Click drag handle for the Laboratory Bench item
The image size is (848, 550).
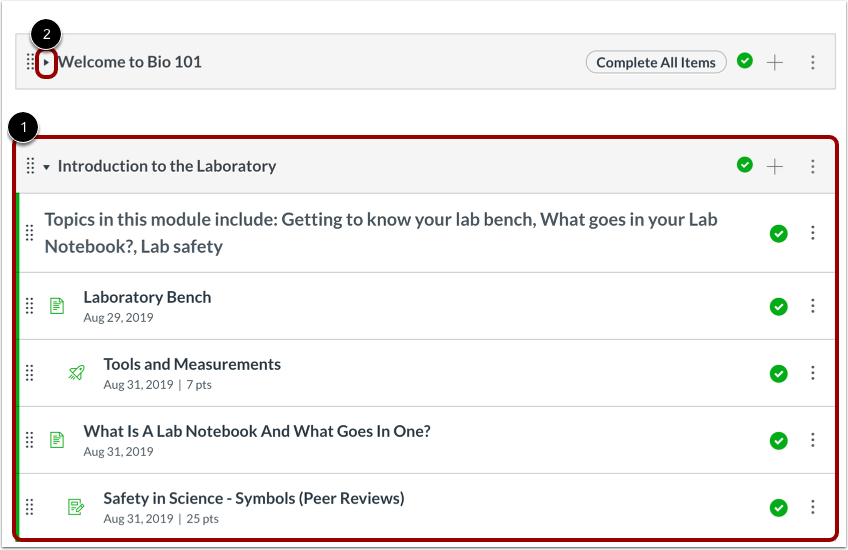(x=30, y=306)
